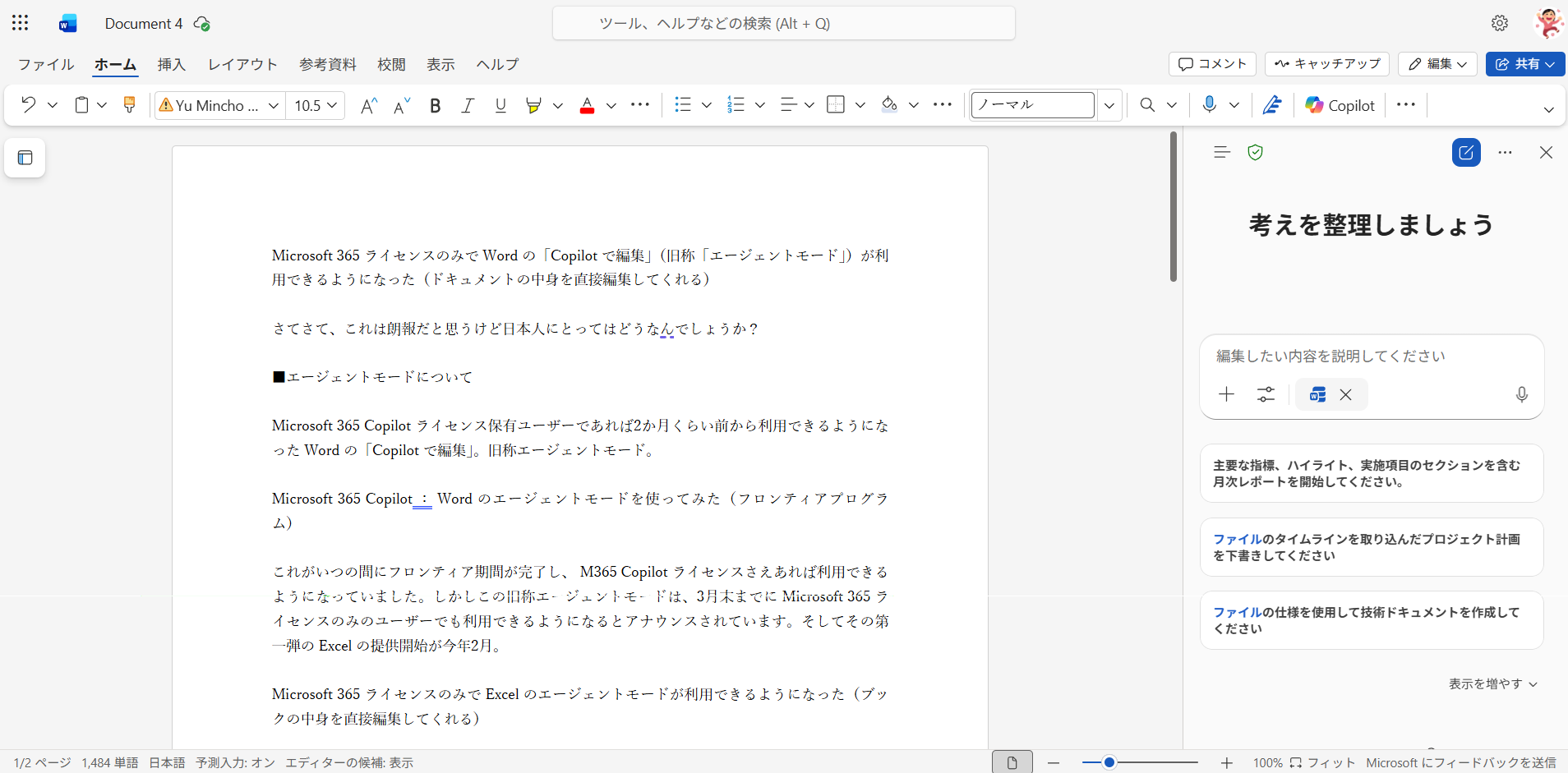1568x773 pixels.
Task: Expand the Yu Mincho font dropdown
Action: (274, 105)
